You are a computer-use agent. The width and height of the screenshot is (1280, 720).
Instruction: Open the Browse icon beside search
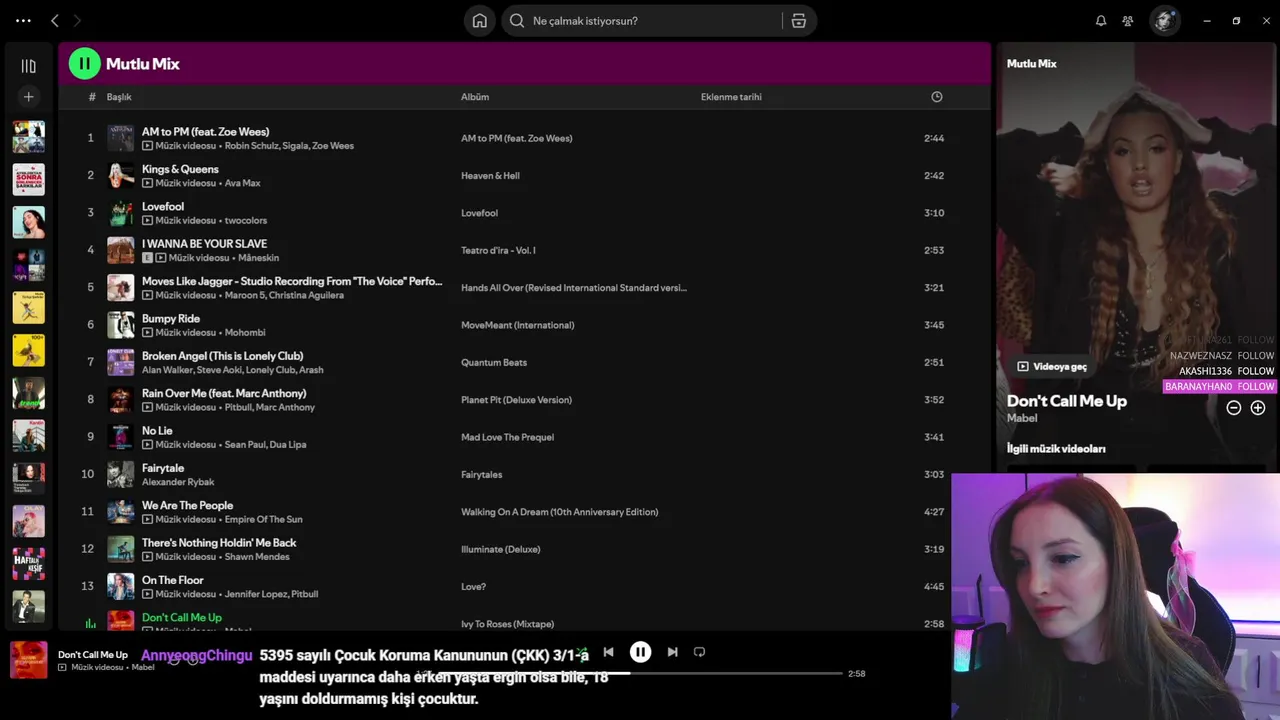pos(799,20)
